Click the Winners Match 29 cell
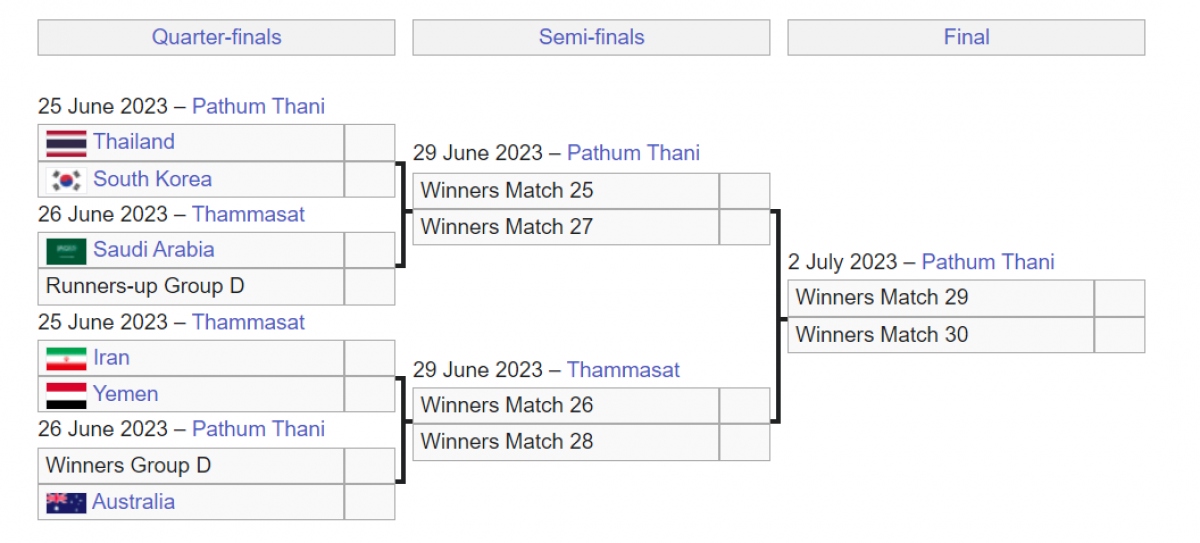 940,298
